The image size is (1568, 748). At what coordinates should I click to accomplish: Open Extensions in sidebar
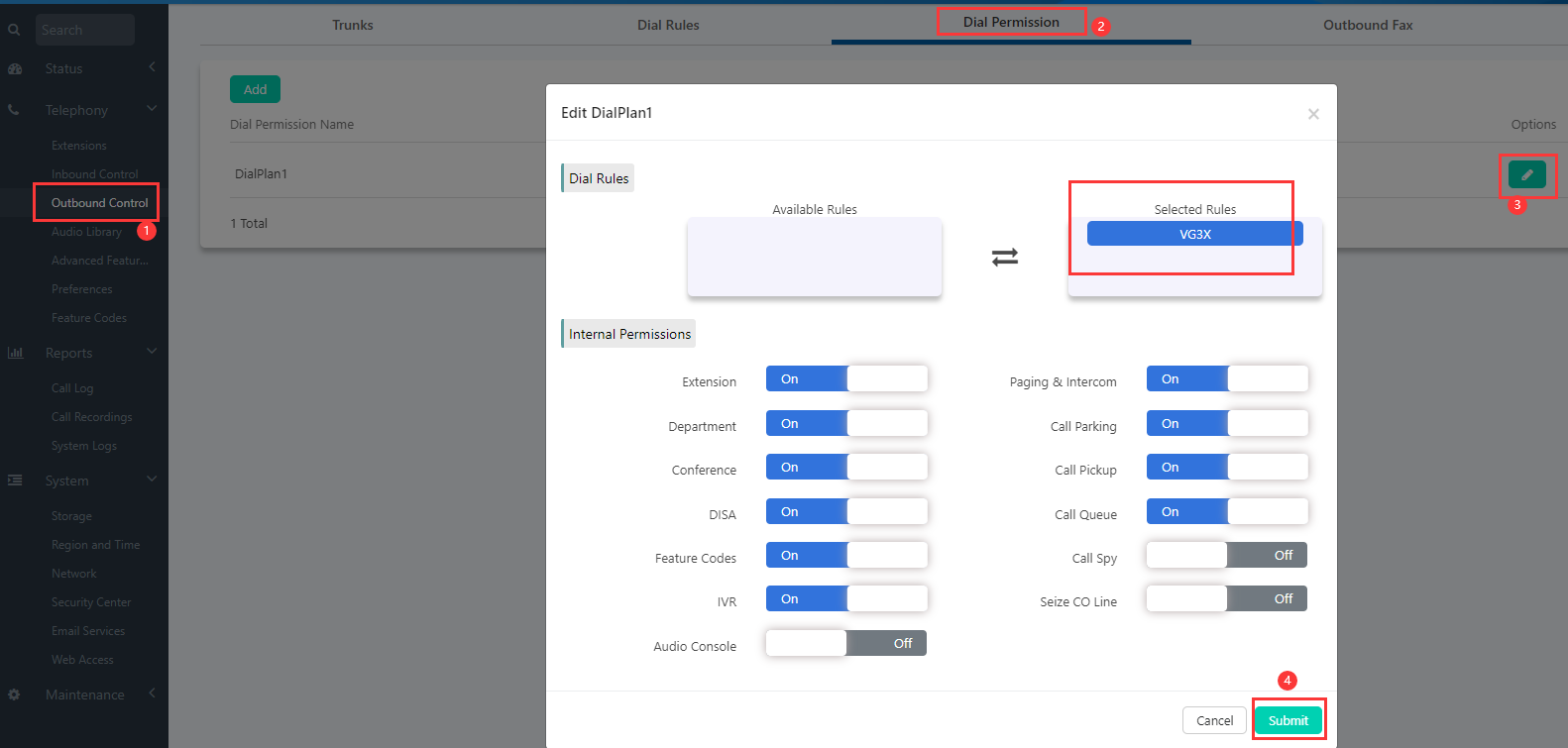click(x=79, y=146)
